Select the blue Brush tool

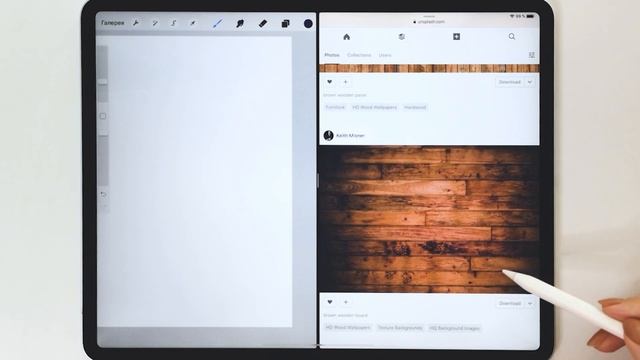tap(218, 24)
